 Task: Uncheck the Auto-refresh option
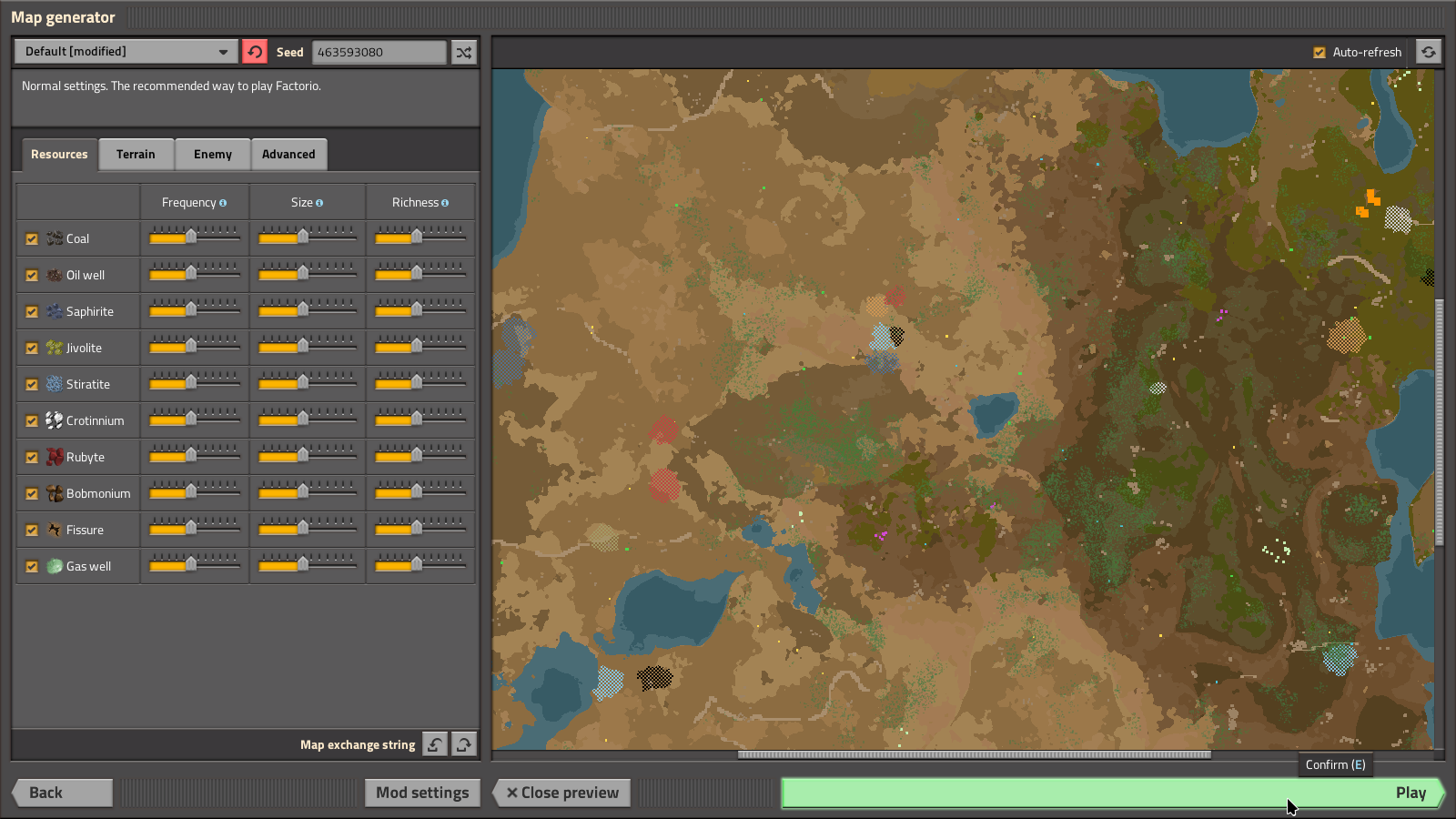pyautogui.click(x=1319, y=52)
